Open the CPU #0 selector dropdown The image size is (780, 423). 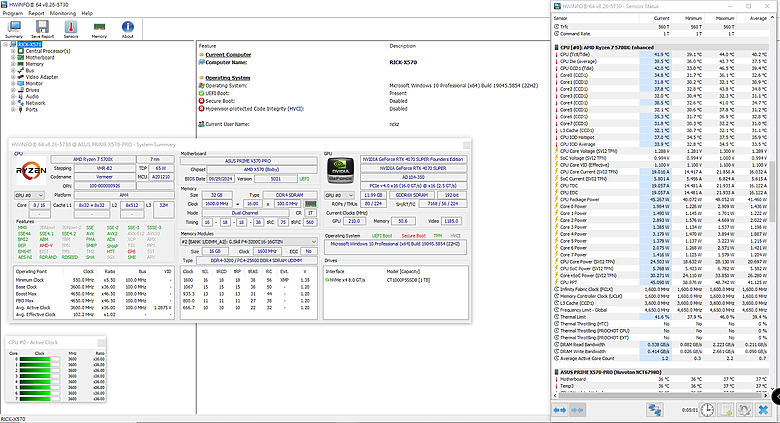(29, 195)
